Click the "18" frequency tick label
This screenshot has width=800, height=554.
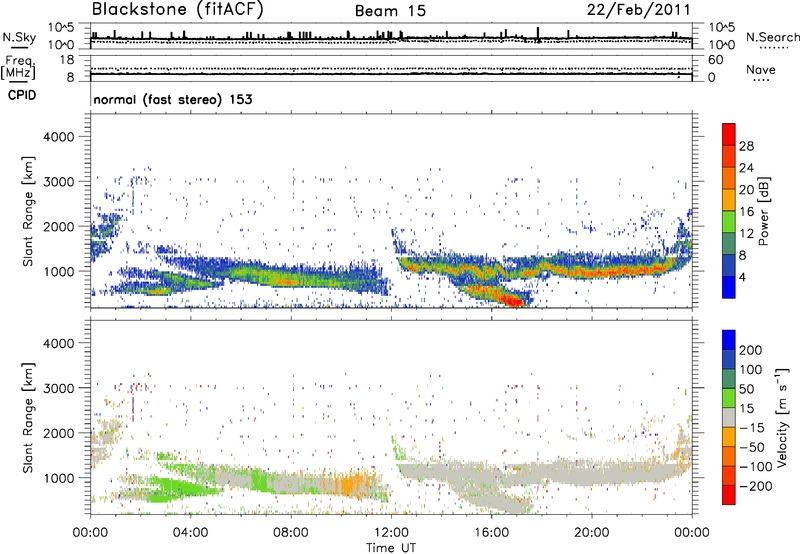point(67,60)
